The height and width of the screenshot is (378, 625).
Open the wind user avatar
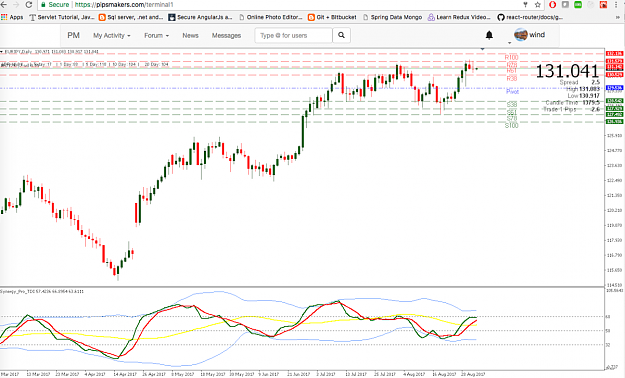521,35
